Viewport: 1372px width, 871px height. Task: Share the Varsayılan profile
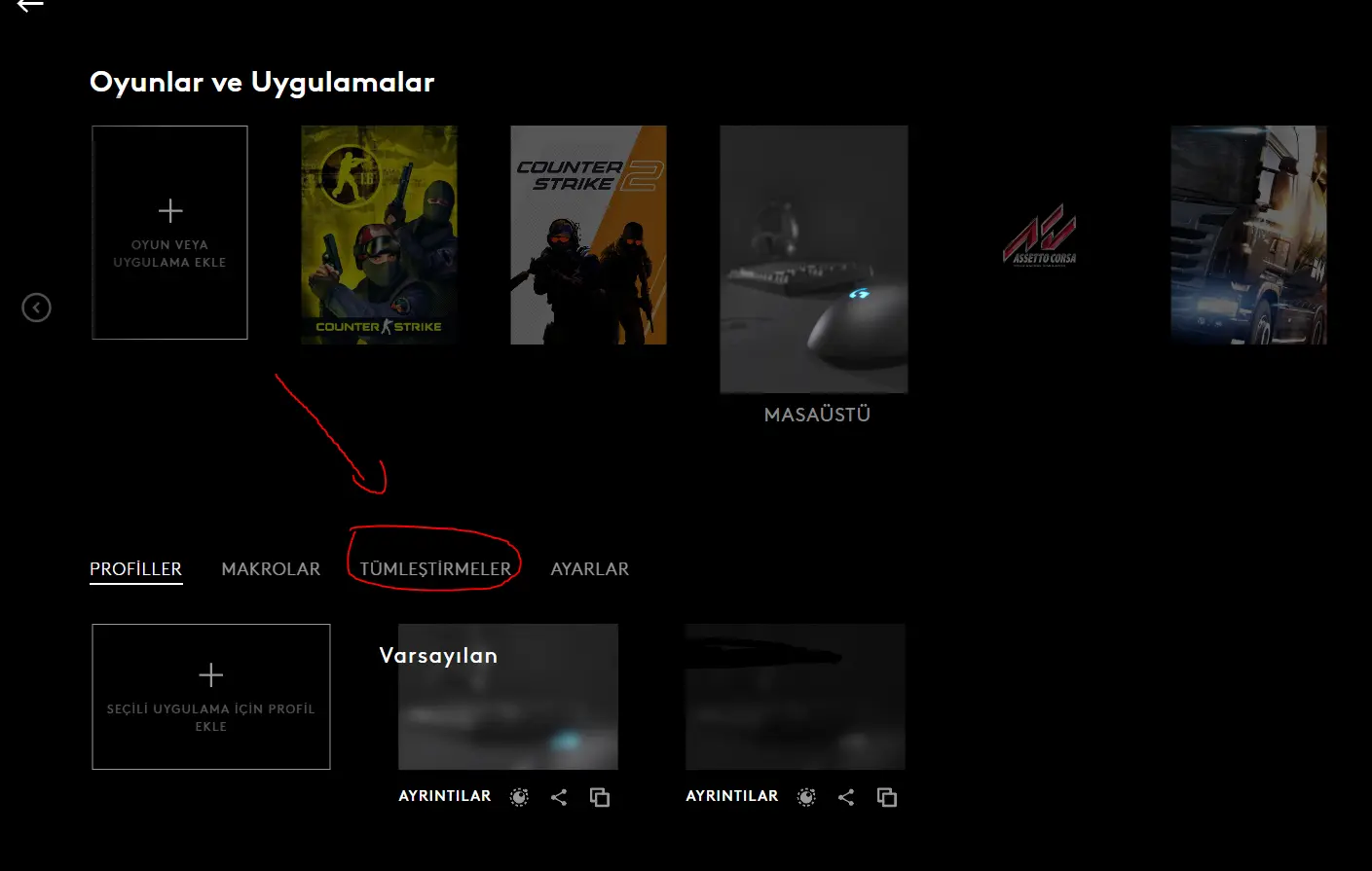pos(559,797)
